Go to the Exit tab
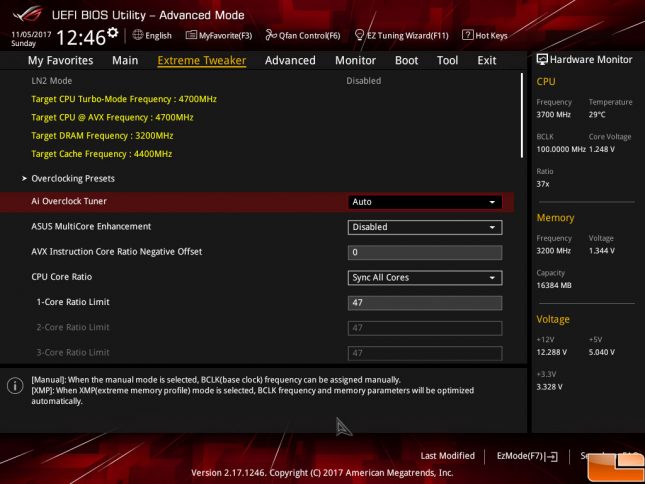Viewport: 645px width, 484px height. click(x=487, y=60)
